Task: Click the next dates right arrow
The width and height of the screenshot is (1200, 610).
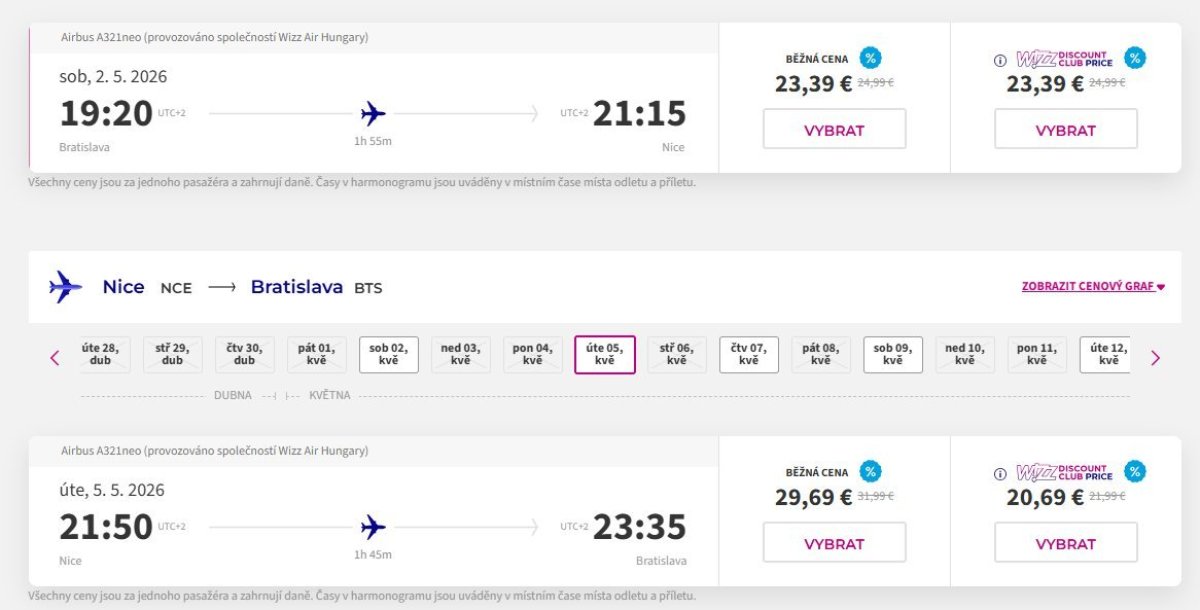Action: pos(1155,357)
